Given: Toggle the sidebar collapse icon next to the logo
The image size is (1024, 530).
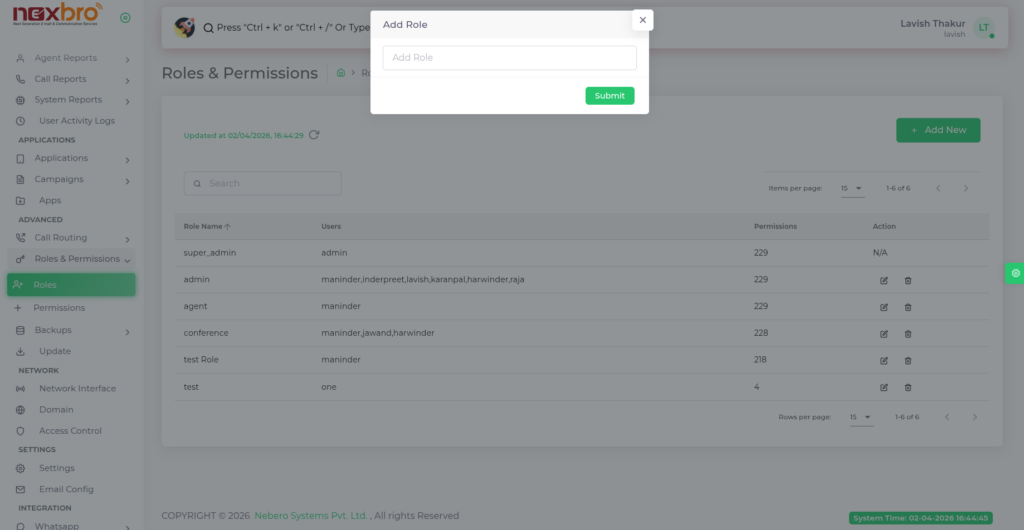Looking at the screenshot, I should 125,18.
